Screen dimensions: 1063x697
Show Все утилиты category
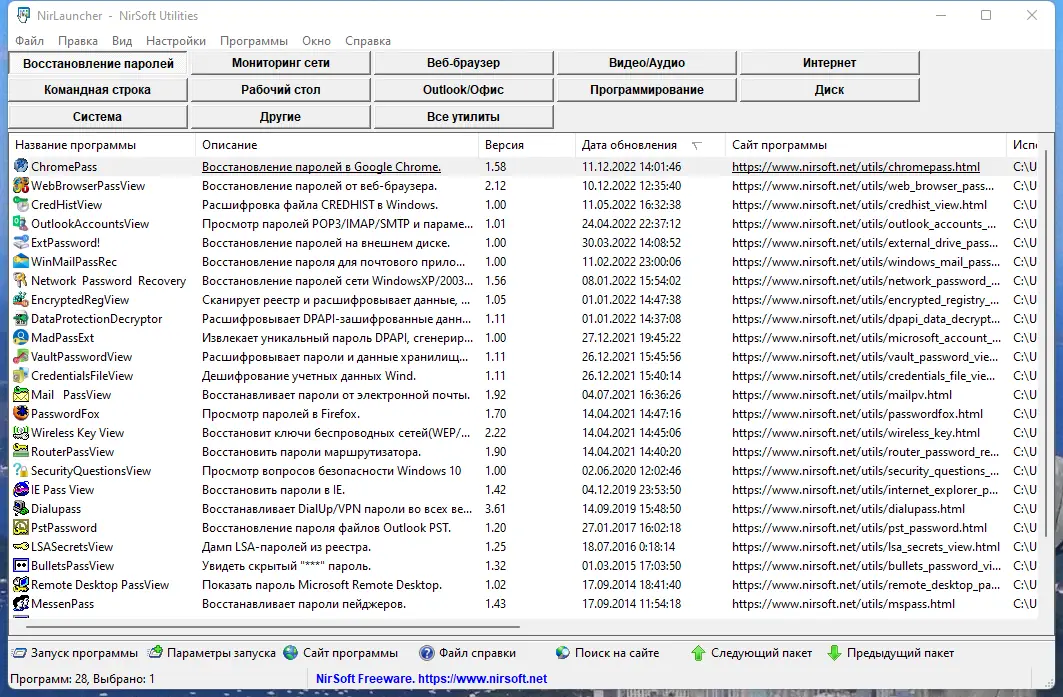[x=464, y=117]
